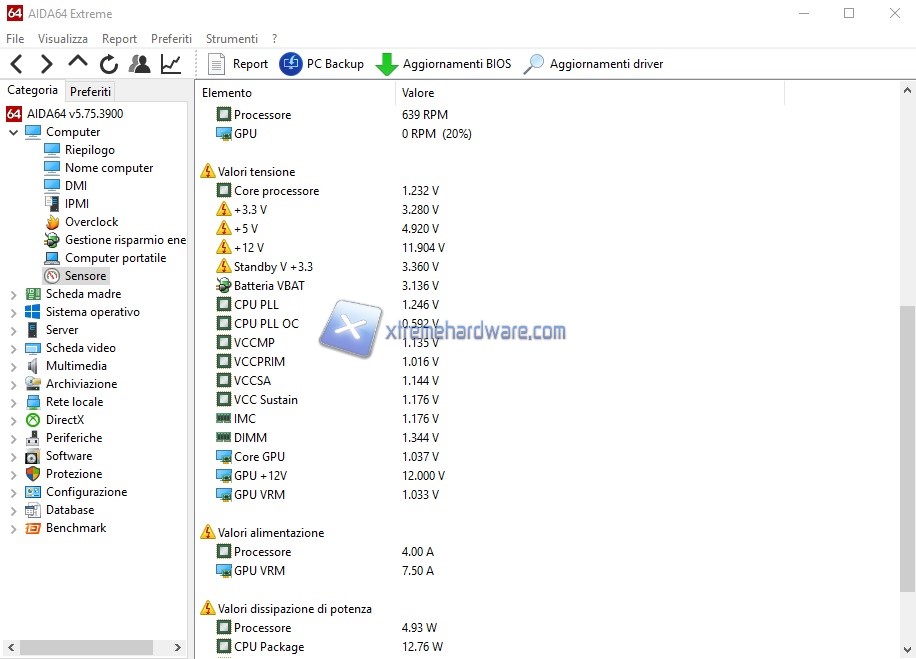Open the user management toolbar icon
916x659 pixels.
[x=140, y=64]
